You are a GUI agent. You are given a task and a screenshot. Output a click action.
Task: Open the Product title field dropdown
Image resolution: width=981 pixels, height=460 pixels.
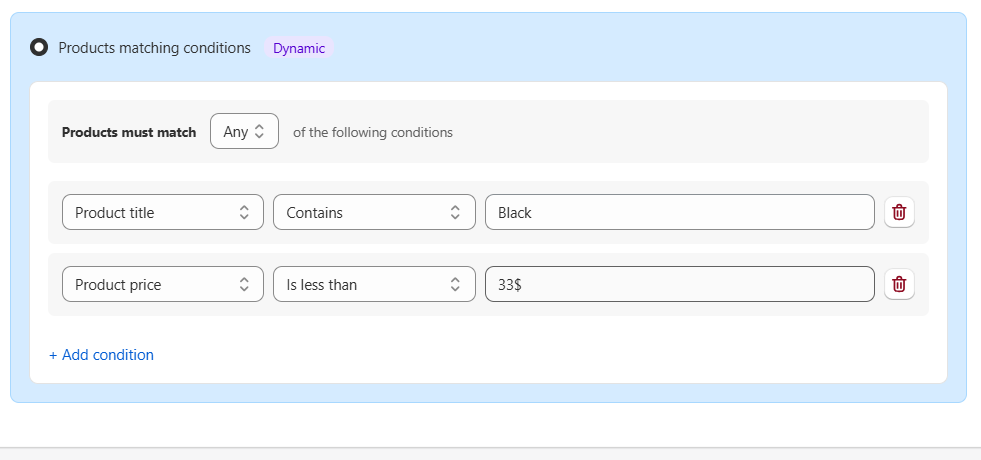tap(162, 212)
